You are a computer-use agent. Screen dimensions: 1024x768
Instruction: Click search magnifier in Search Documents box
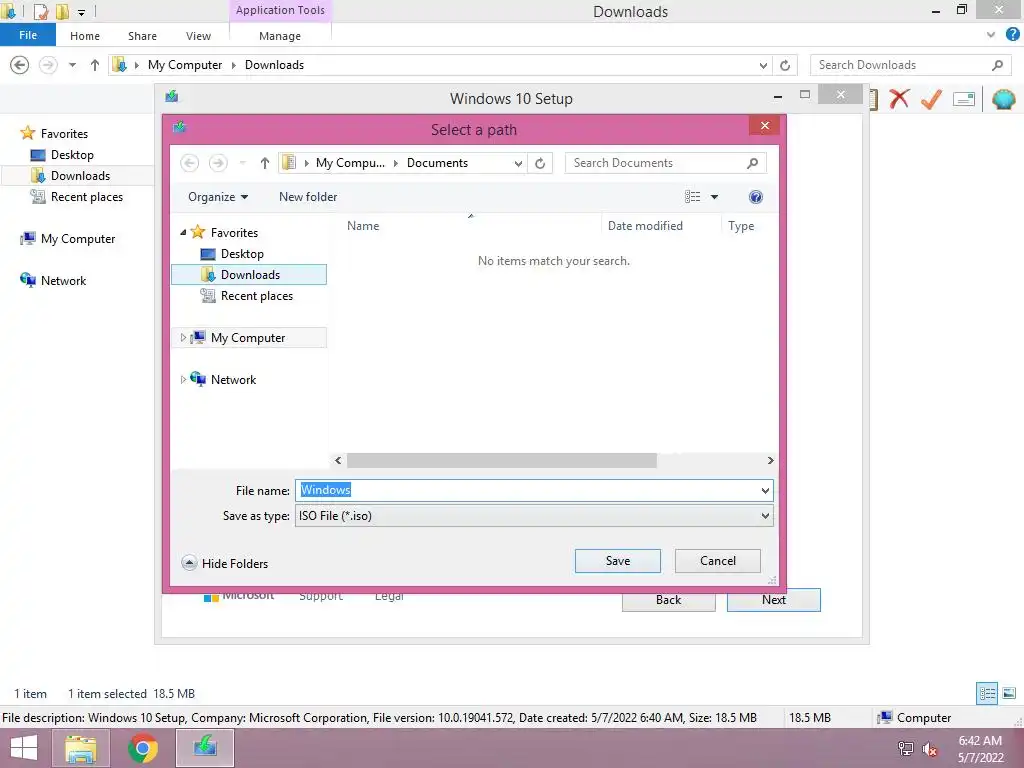(752, 163)
